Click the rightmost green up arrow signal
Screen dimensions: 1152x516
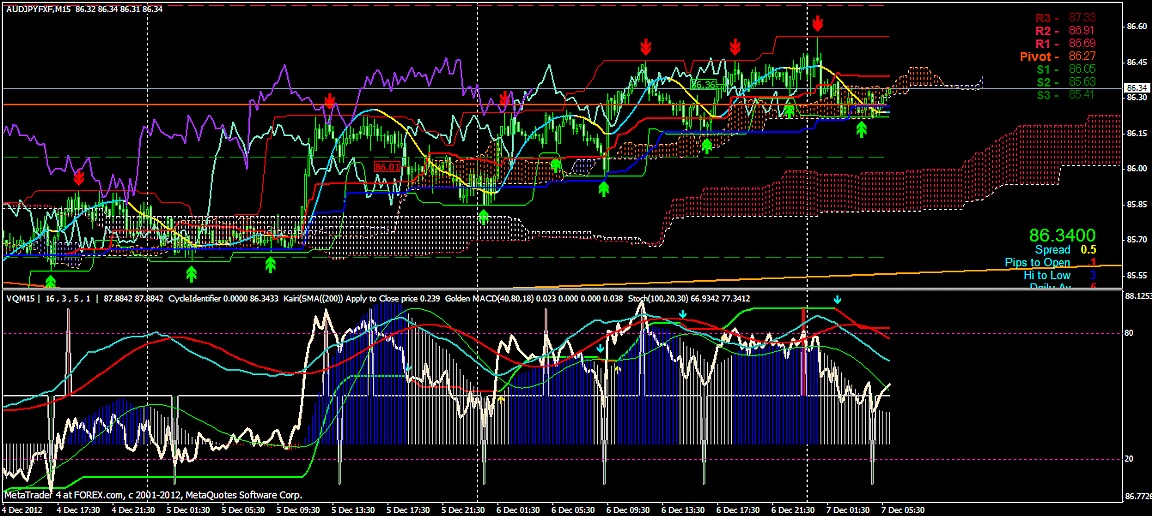(862, 128)
